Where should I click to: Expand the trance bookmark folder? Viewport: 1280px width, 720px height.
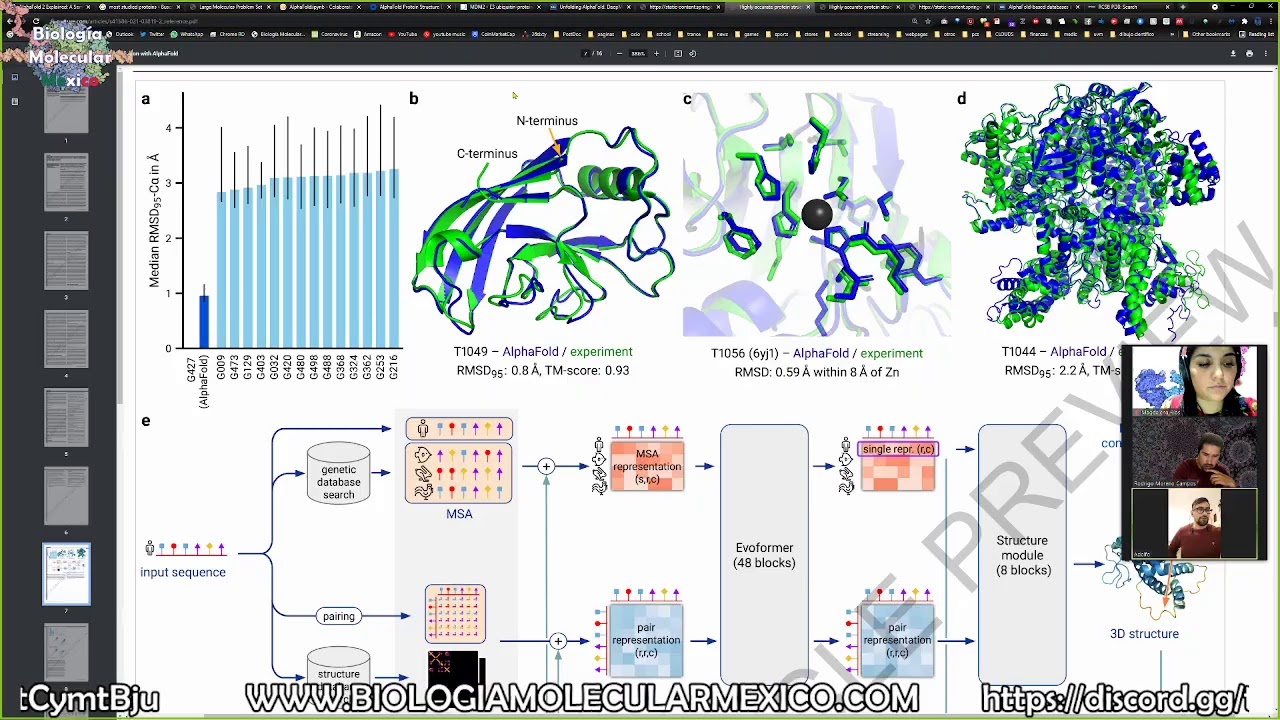click(690, 34)
